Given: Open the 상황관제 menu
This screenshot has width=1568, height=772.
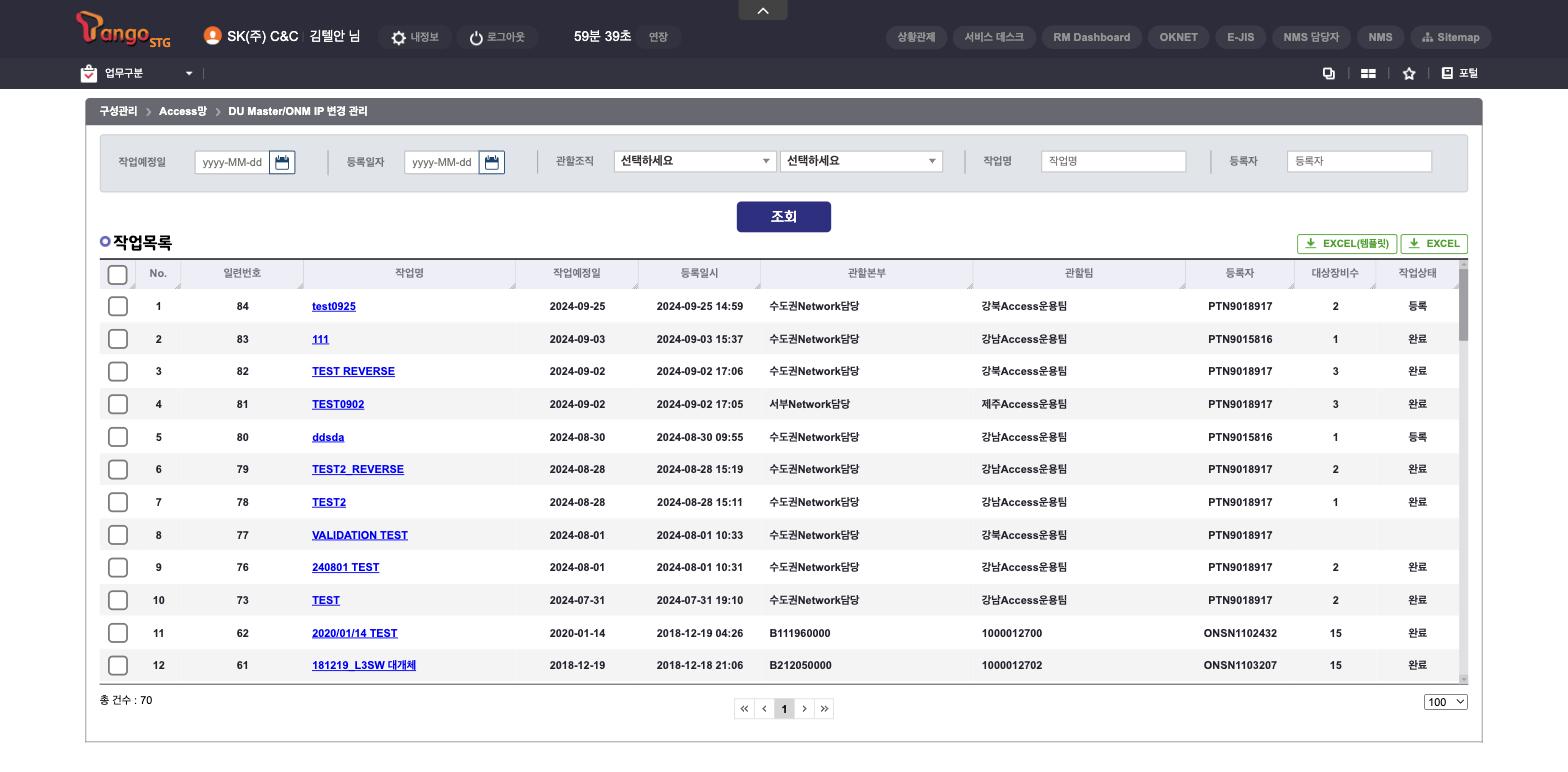Looking at the screenshot, I should 916,37.
